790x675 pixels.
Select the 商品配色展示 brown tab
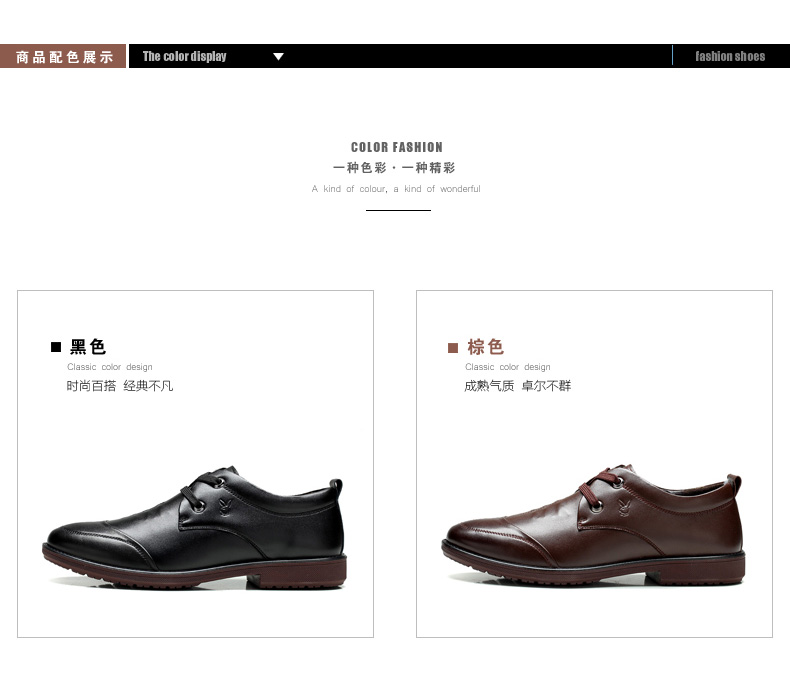(63, 56)
